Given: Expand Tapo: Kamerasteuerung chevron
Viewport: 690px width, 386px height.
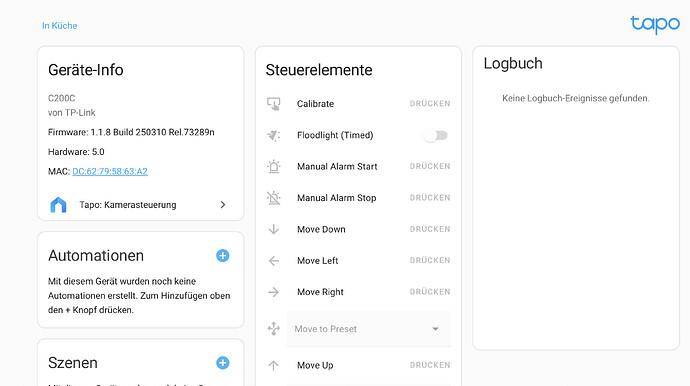Looking at the screenshot, I should (x=223, y=205).
